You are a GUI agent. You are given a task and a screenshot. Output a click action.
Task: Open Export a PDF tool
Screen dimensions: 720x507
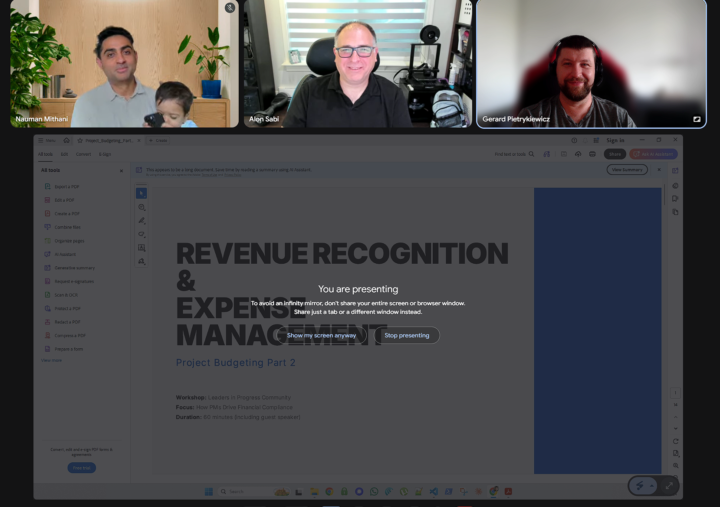pyautogui.click(x=62, y=186)
